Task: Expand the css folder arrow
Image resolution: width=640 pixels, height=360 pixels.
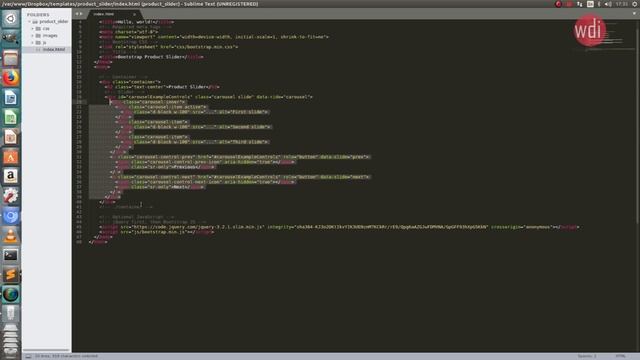Action: pos(33,29)
